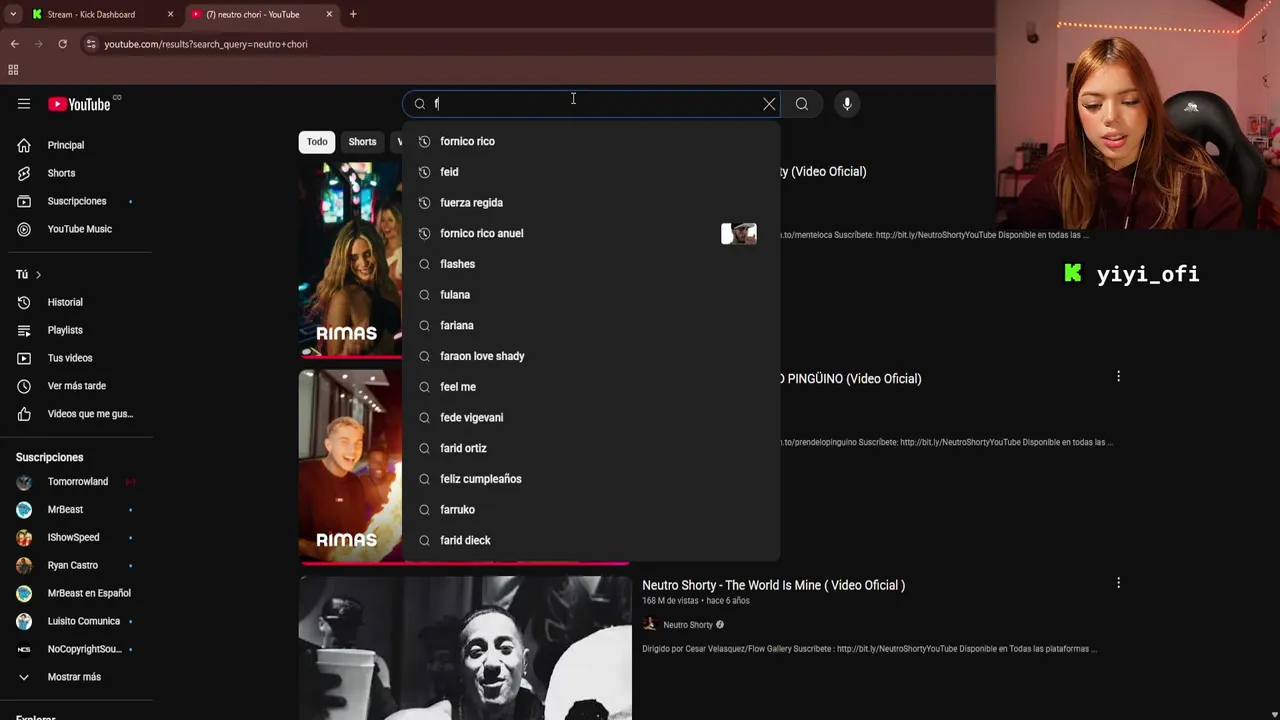1280x720 pixels.
Task: Choose suggestion farruko
Action: [x=591, y=509]
